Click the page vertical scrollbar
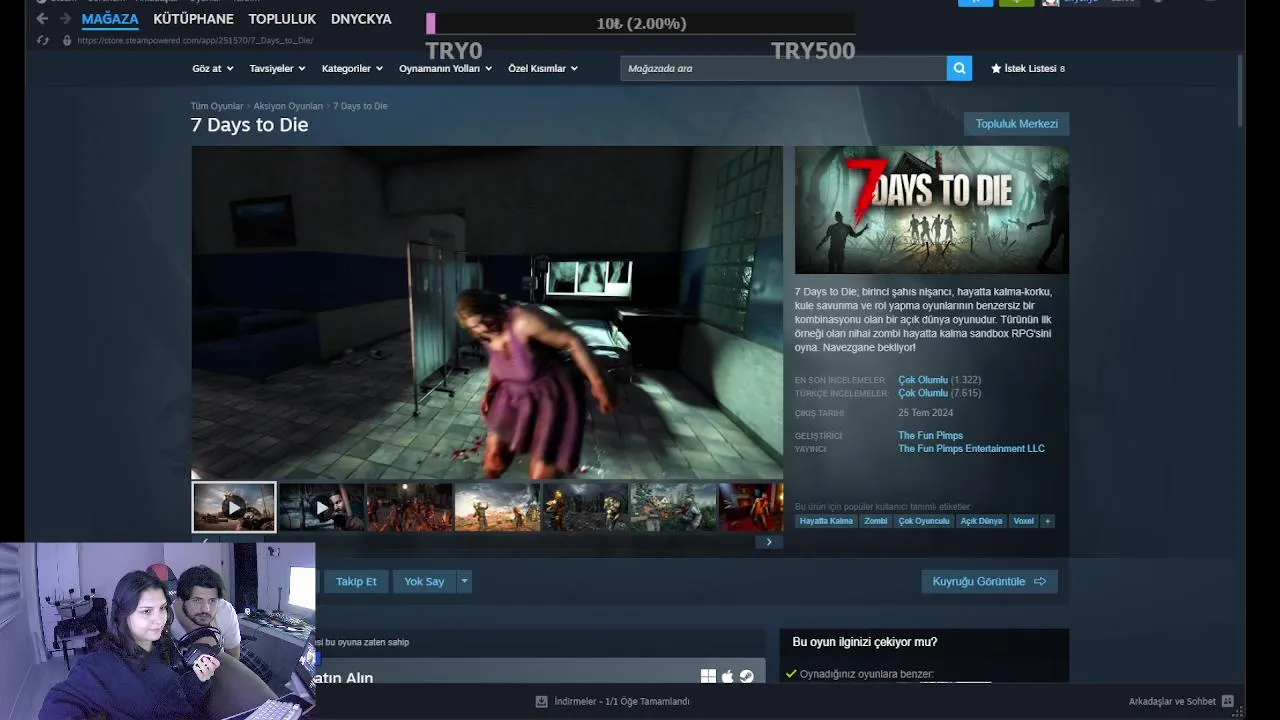1280x720 pixels. click(1240, 90)
